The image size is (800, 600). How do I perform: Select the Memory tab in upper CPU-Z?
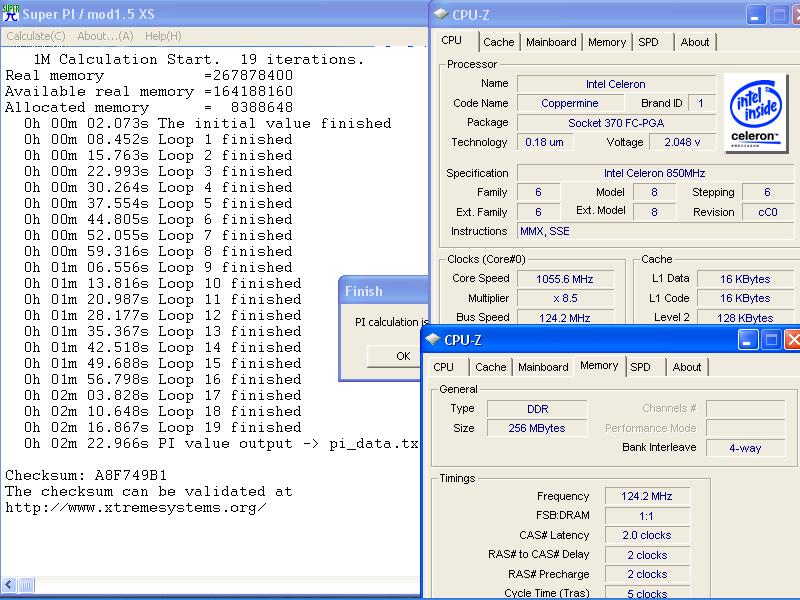pos(607,42)
